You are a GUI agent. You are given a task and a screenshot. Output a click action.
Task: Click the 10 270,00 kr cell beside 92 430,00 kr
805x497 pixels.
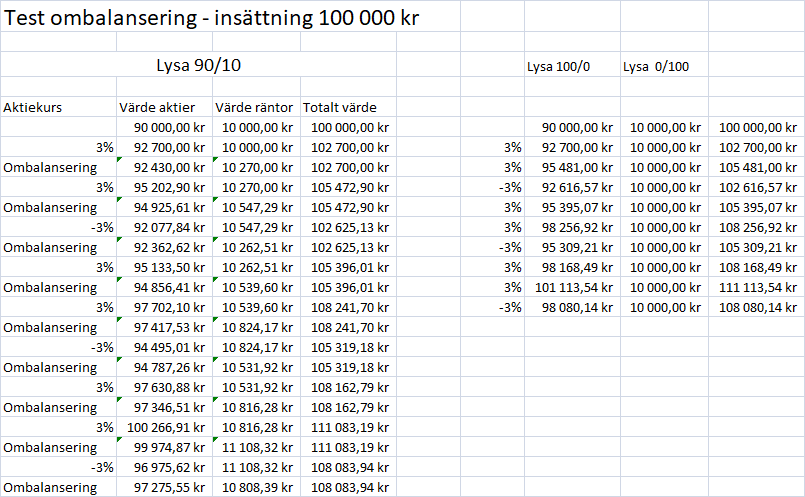coord(257,167)
